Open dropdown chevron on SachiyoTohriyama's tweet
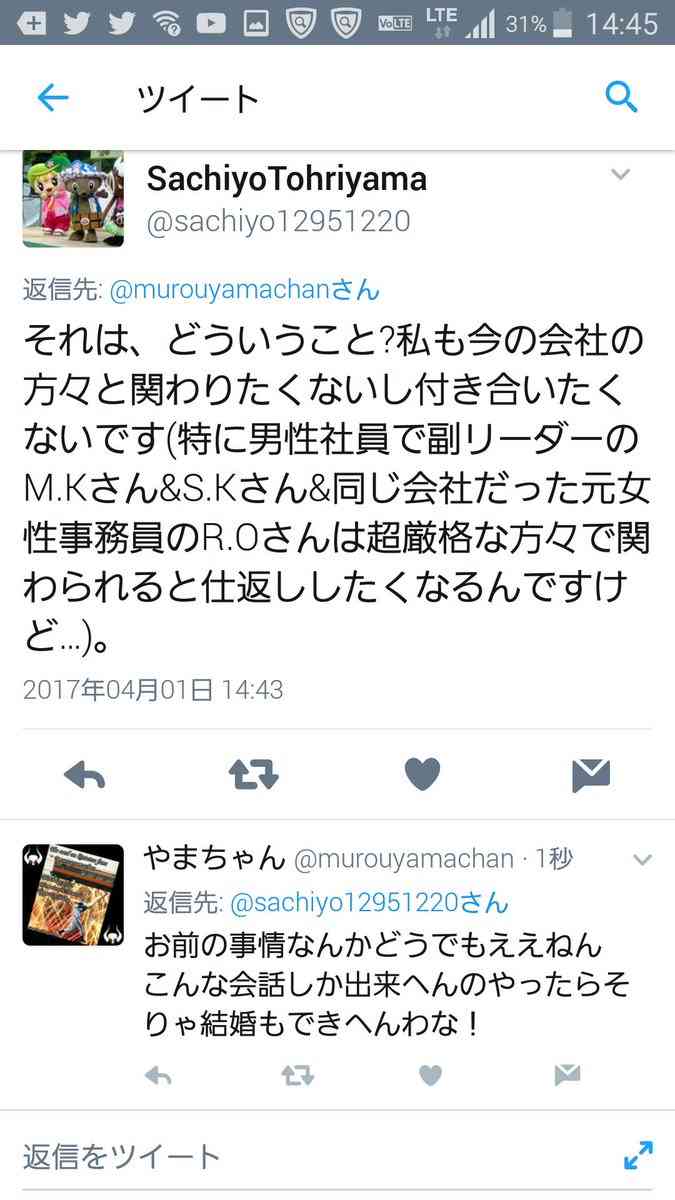 (620, 174)
